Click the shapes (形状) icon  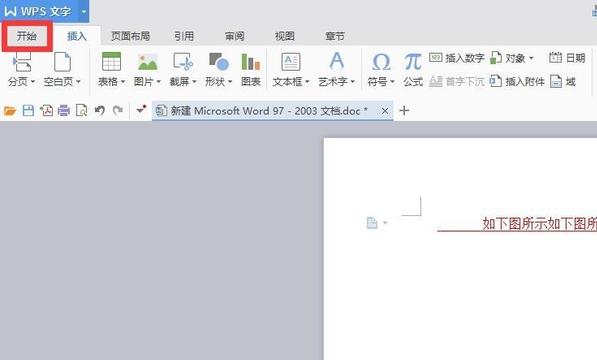click(x=219, y=62)
